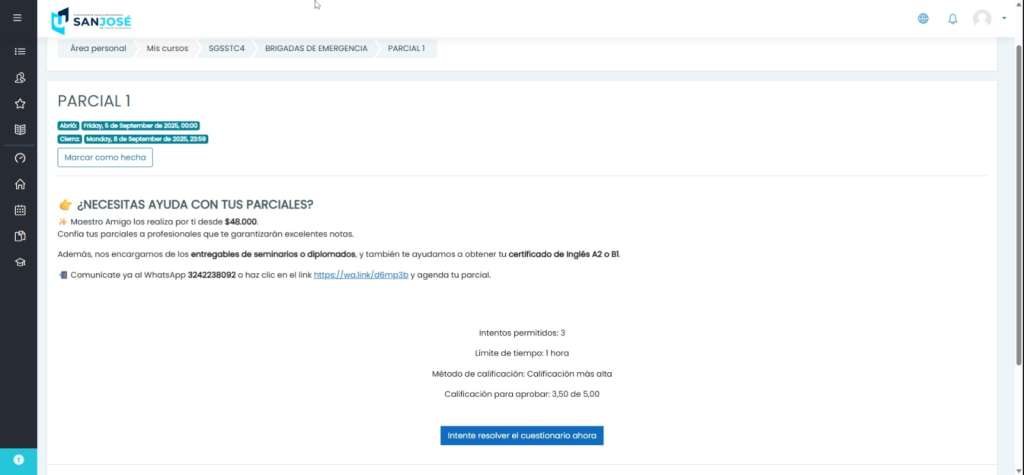Click Método de calificación text

pyautogui.click(x=522, y=374)
